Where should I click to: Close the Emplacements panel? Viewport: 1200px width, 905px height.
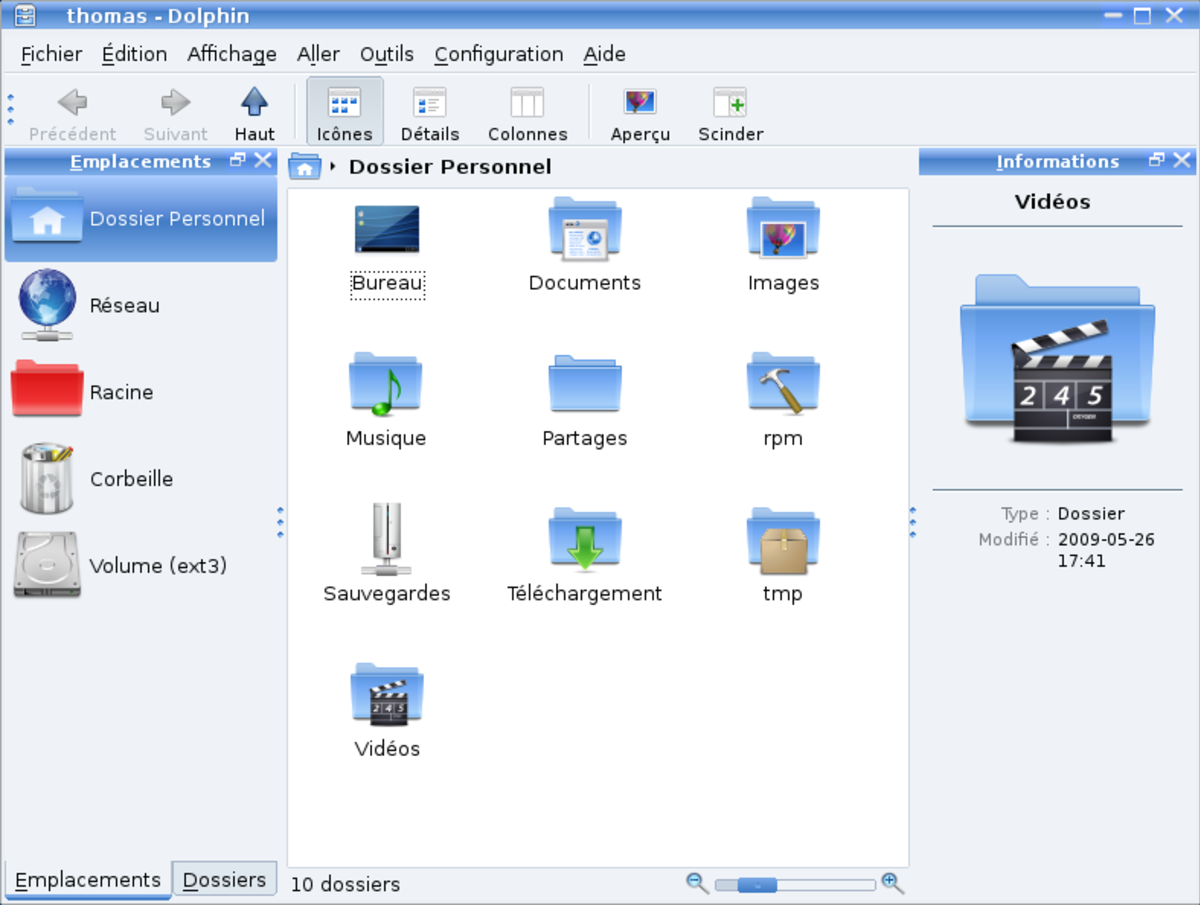tap(263, 160)
